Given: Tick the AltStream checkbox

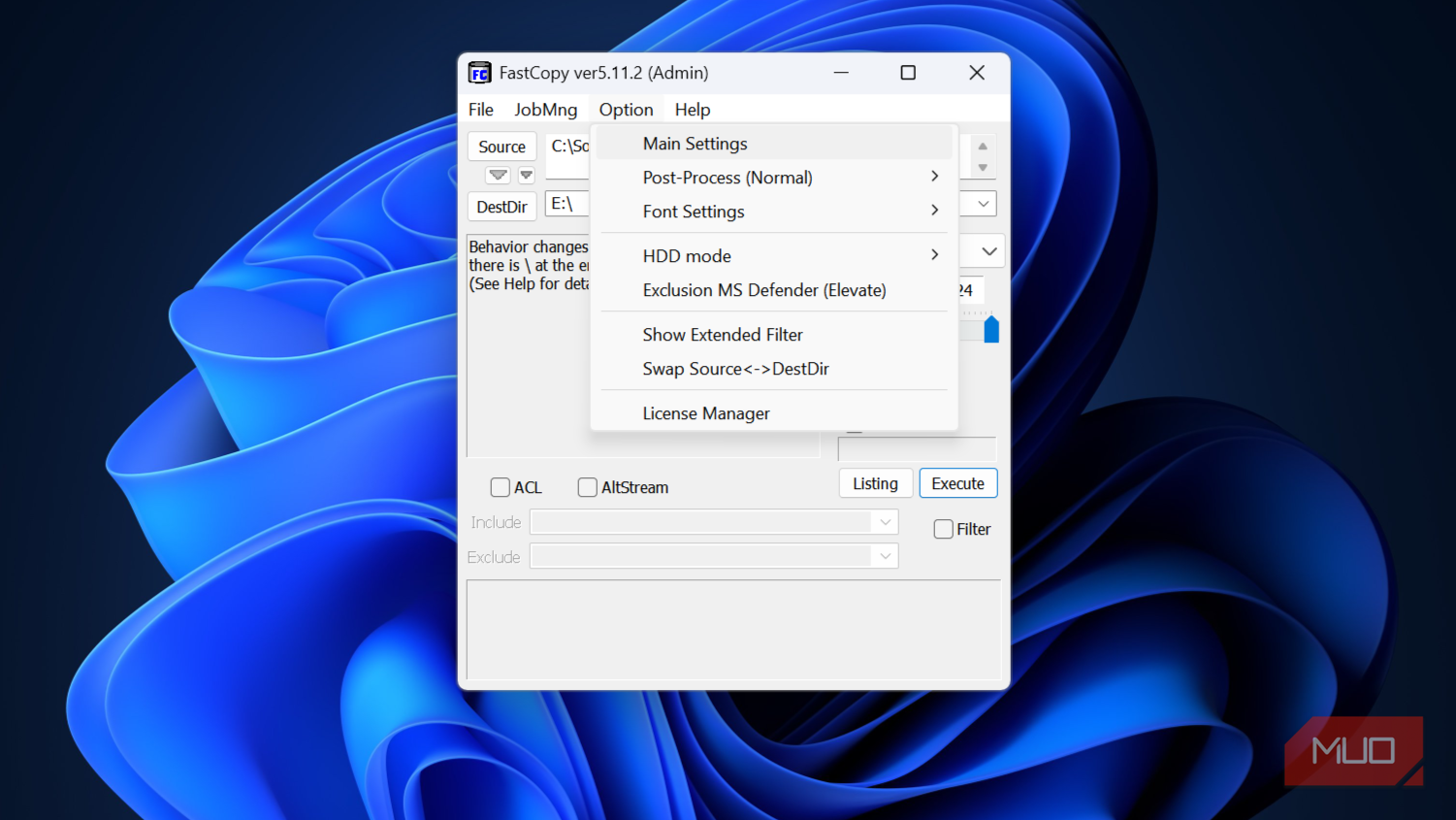Looking at the screenshot, I should point(587,487).
